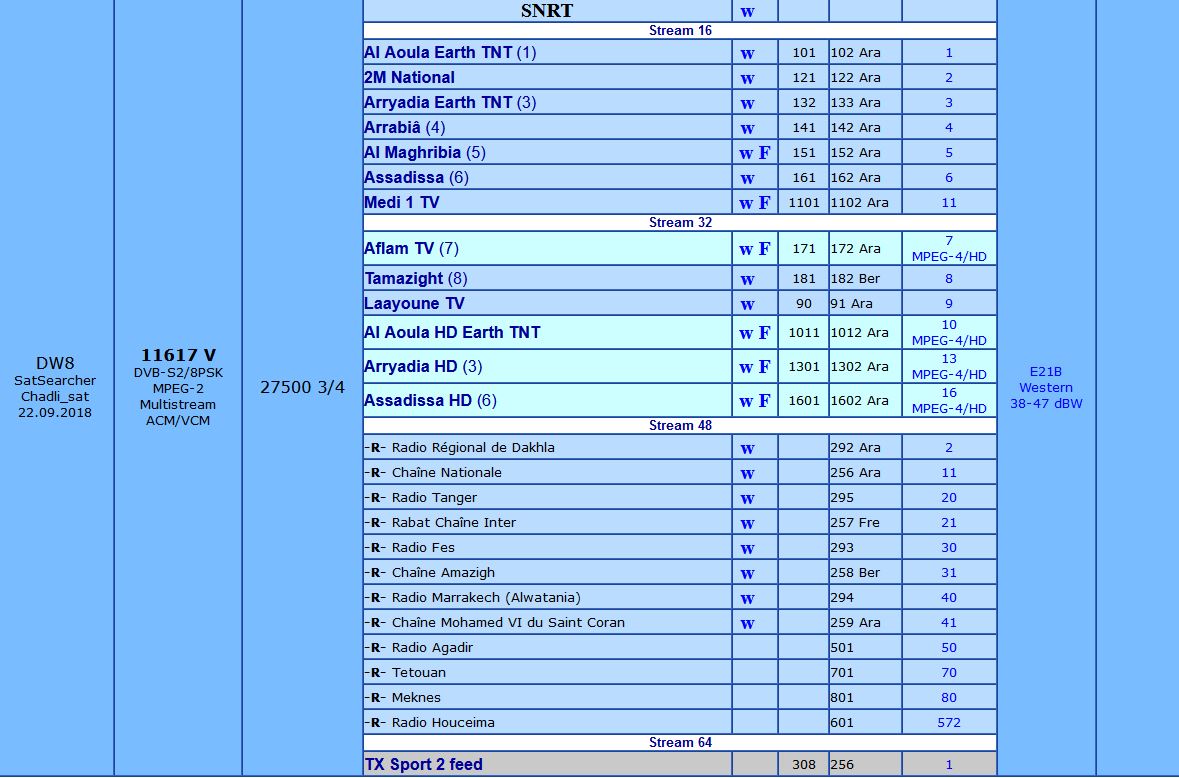Click the 7 MPEG-4/HD link for Aflam TV
Screen dimensions: 1179x778
tap(949, 249)
